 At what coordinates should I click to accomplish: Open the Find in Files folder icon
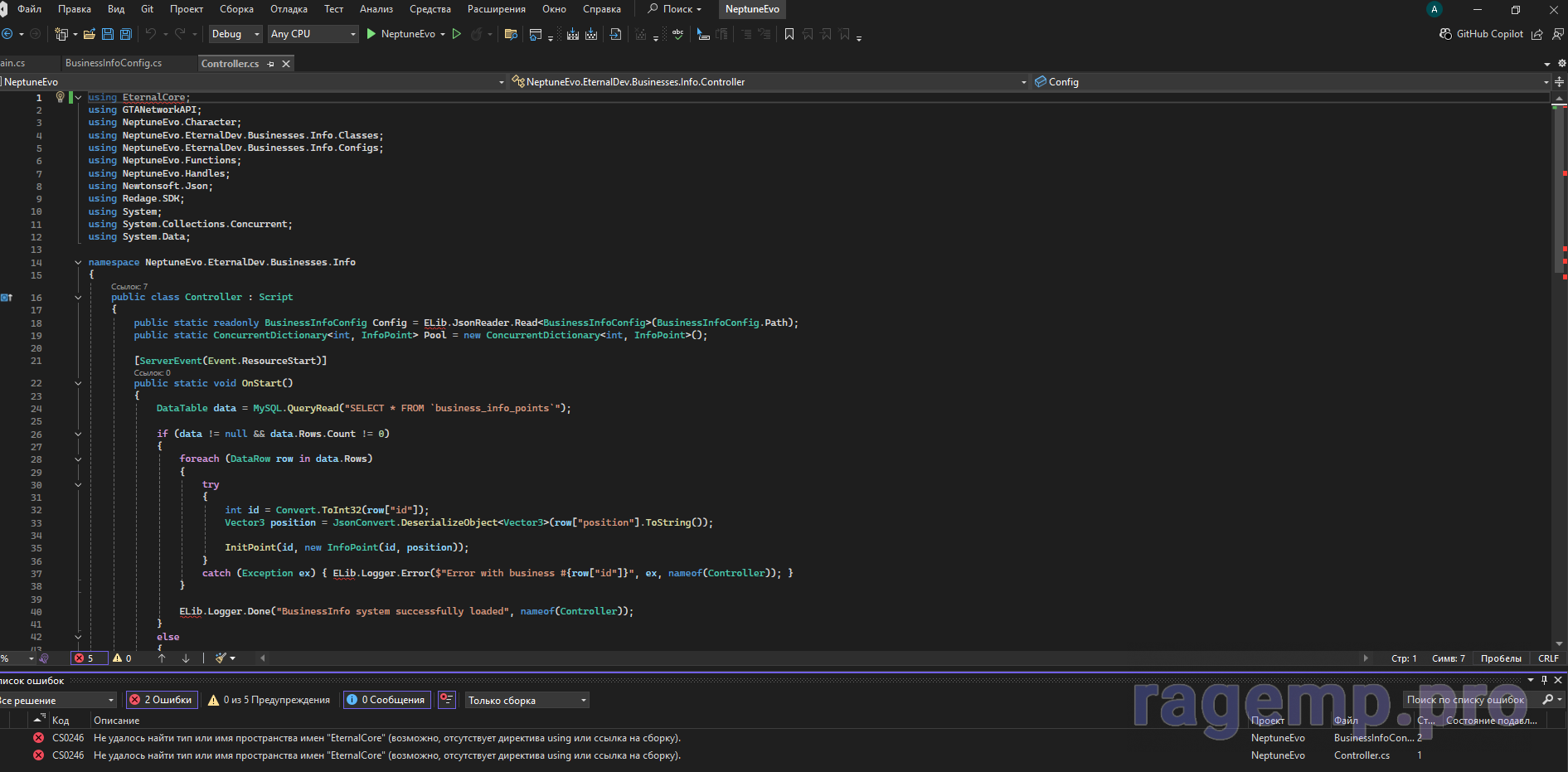511,34
